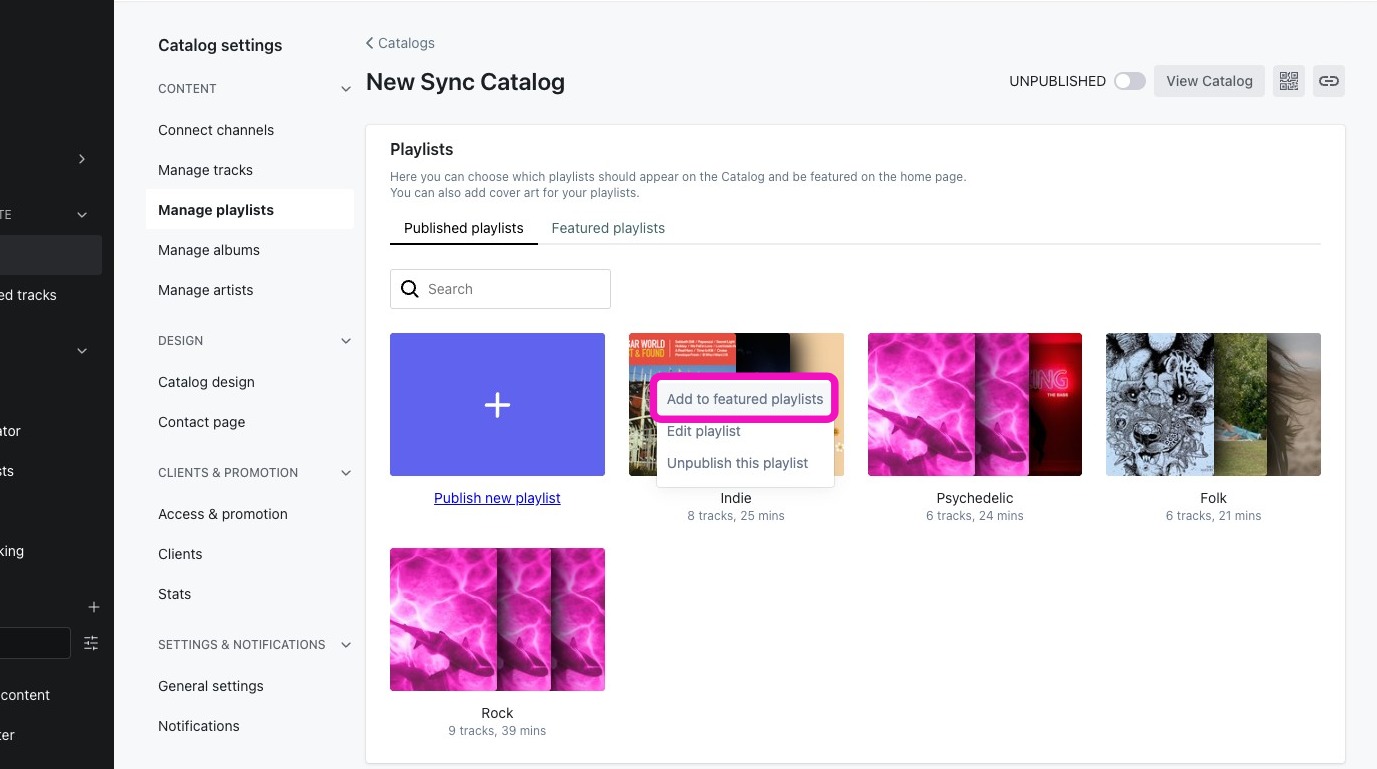1377x769 pixels.
Task: Select Add to featured playlists
Action: tap(745, 399)
